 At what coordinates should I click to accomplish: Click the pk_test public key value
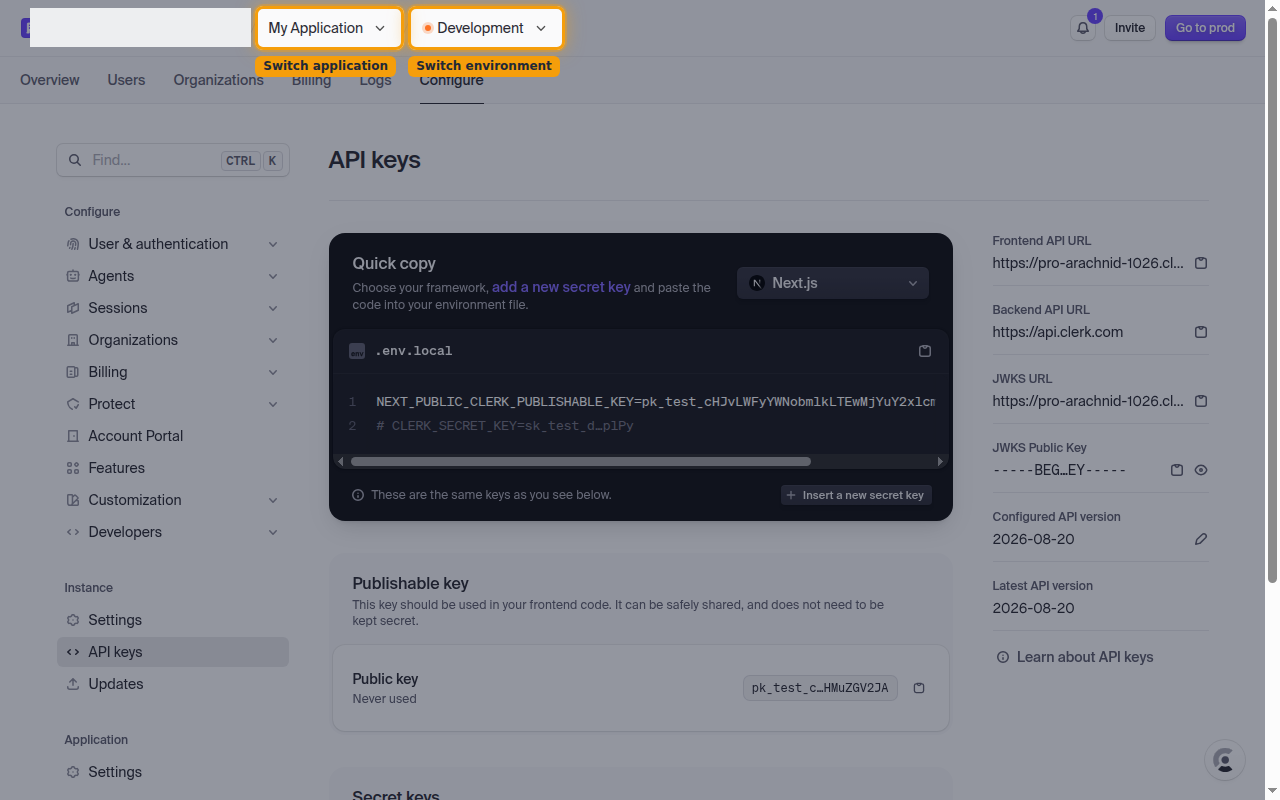(820, 688)
